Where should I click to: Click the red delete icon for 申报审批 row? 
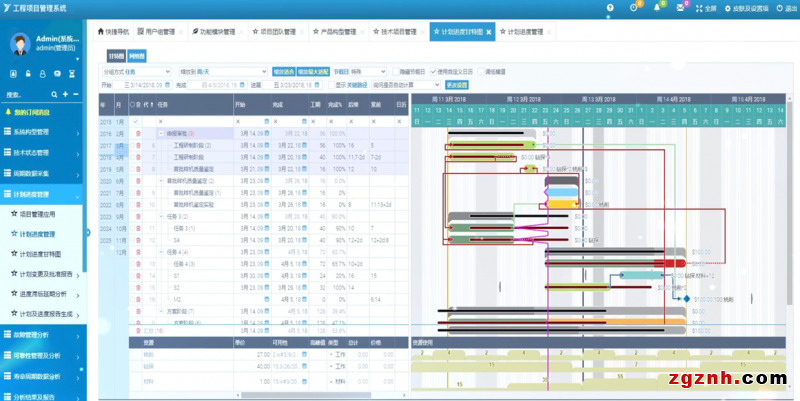click(136, 132)
